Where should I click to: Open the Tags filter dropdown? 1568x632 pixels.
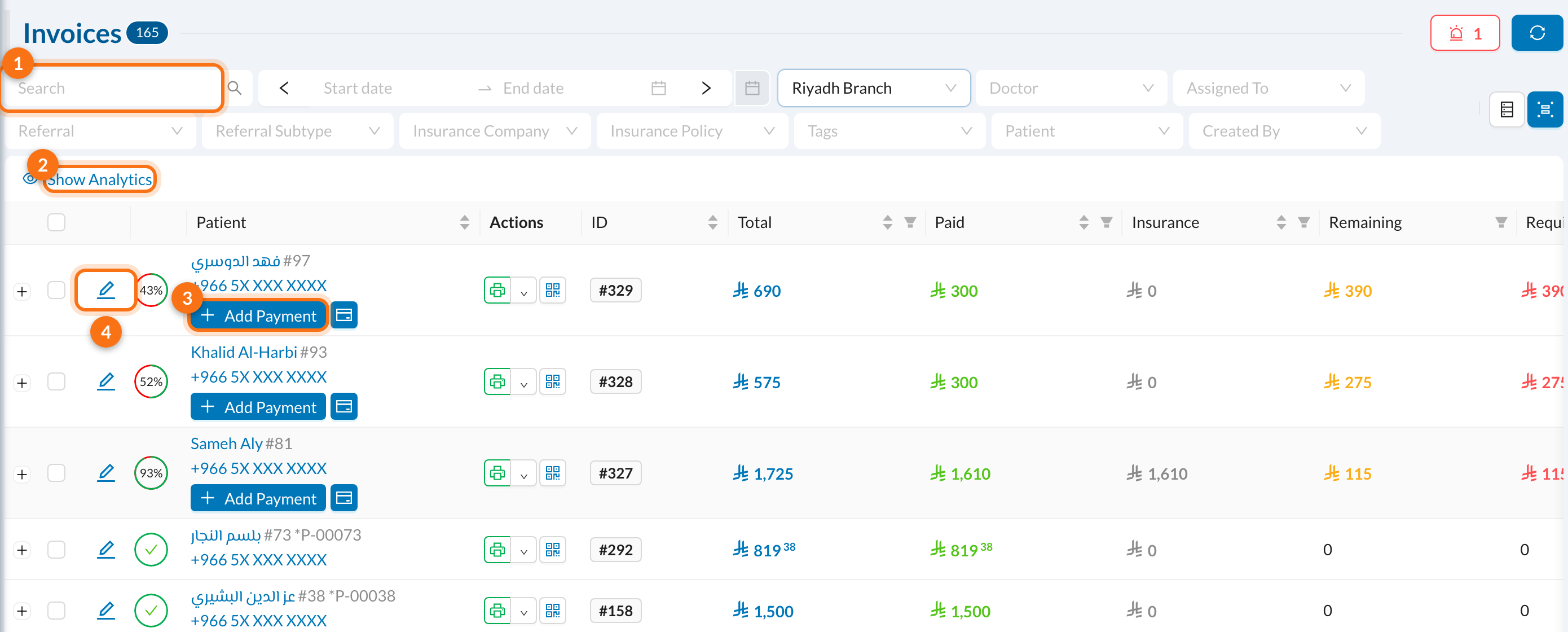[x=889, y=131]
